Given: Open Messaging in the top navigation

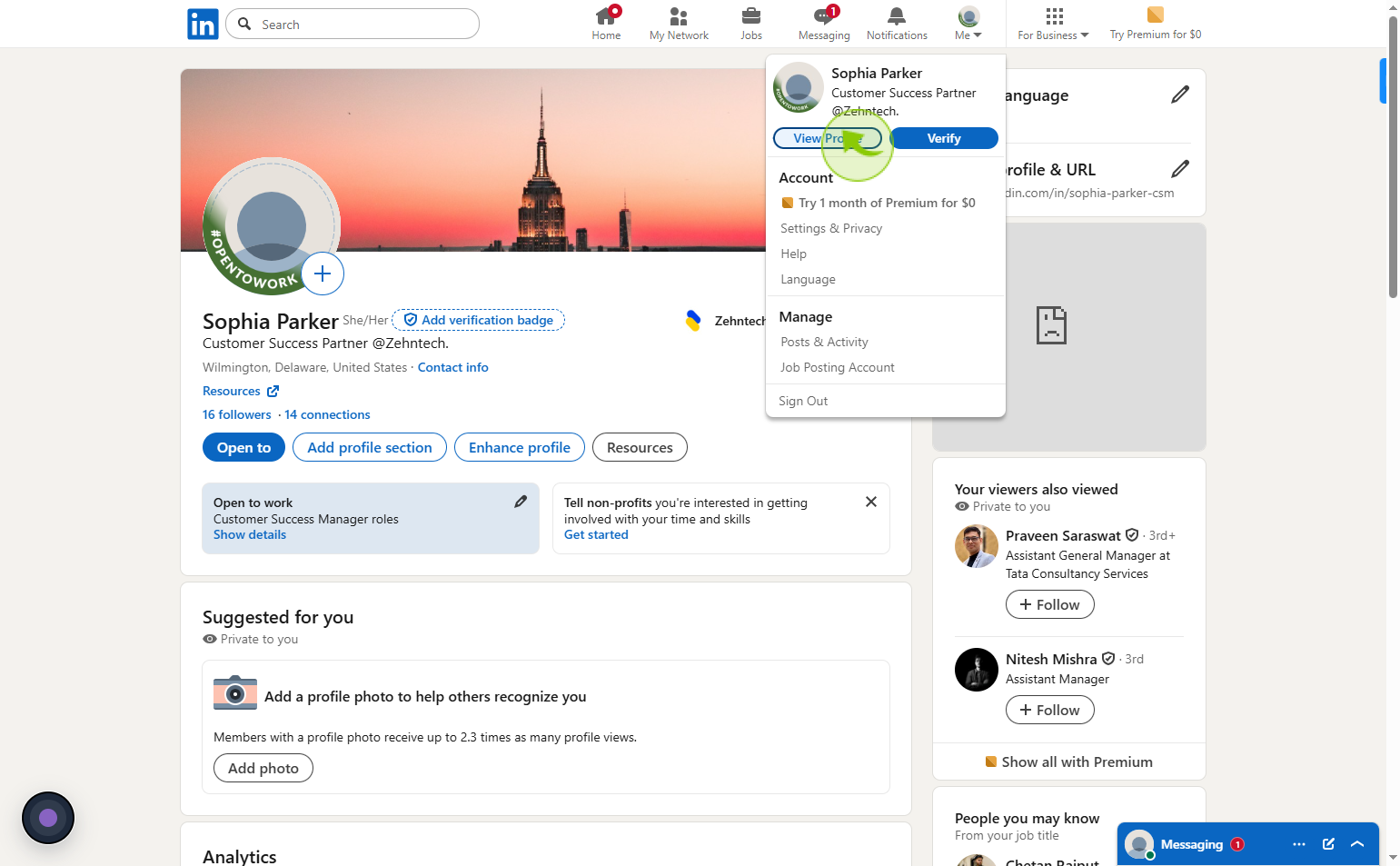Looking at the screenshot, I should (x=824, y=24).
